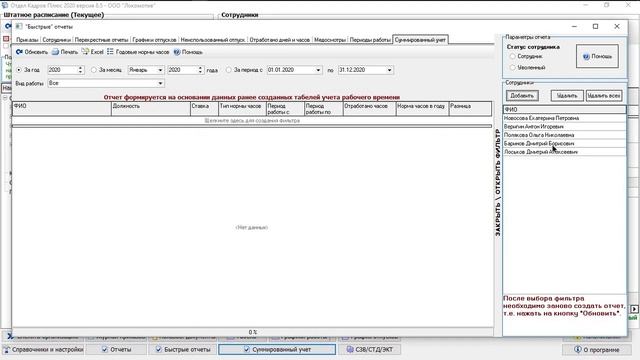Screen dimensions: 640x360
Task: Click the quick reports window title icon
Action: 19,26
